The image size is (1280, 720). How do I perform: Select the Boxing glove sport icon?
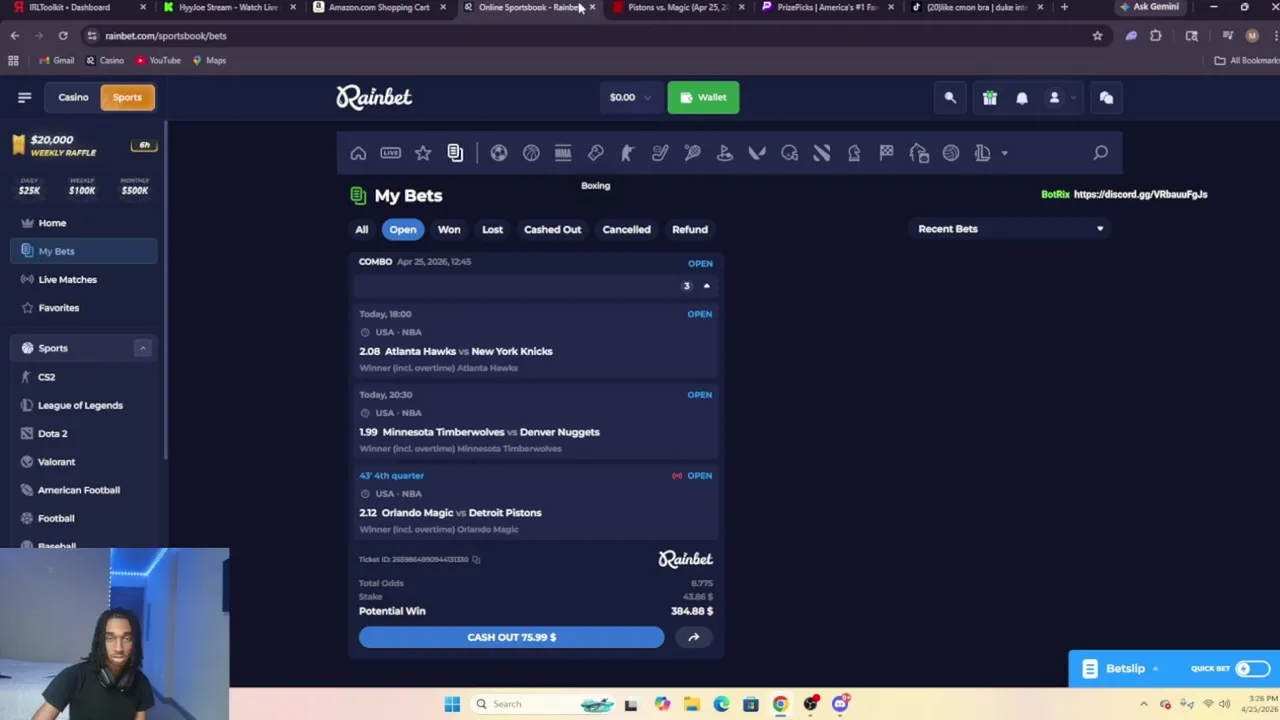(595, 153)
